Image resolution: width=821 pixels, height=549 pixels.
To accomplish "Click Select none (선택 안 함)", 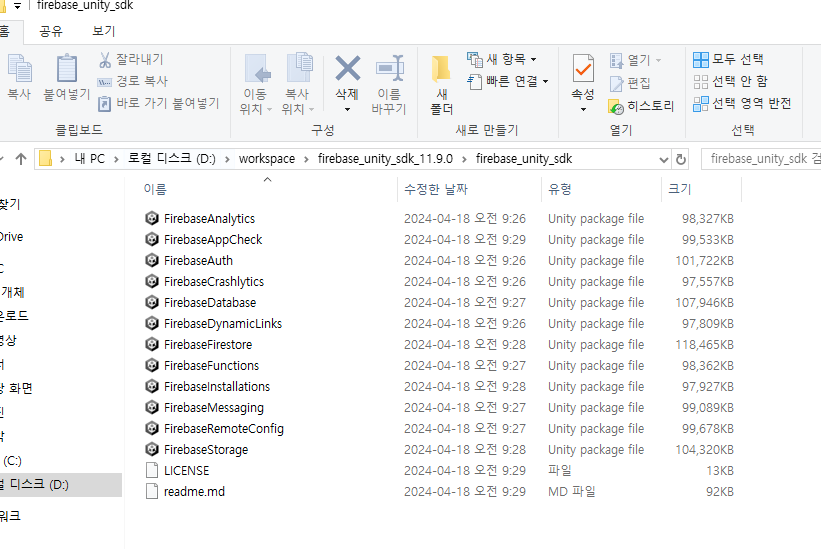I will click(730, 81).
